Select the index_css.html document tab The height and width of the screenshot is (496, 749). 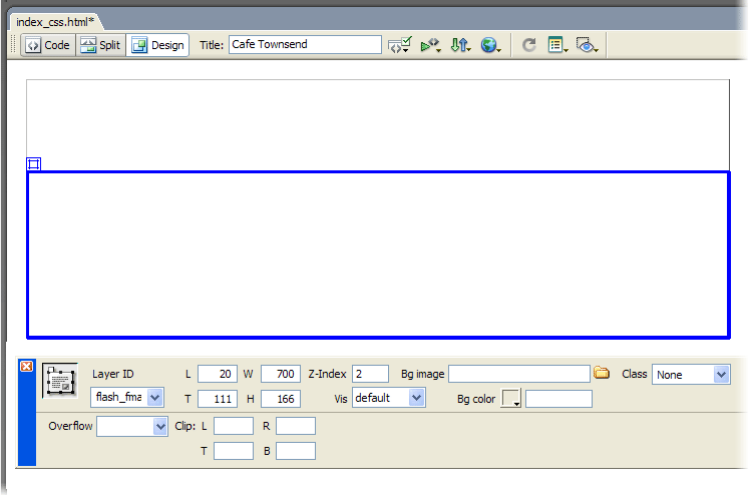point(55,22)
